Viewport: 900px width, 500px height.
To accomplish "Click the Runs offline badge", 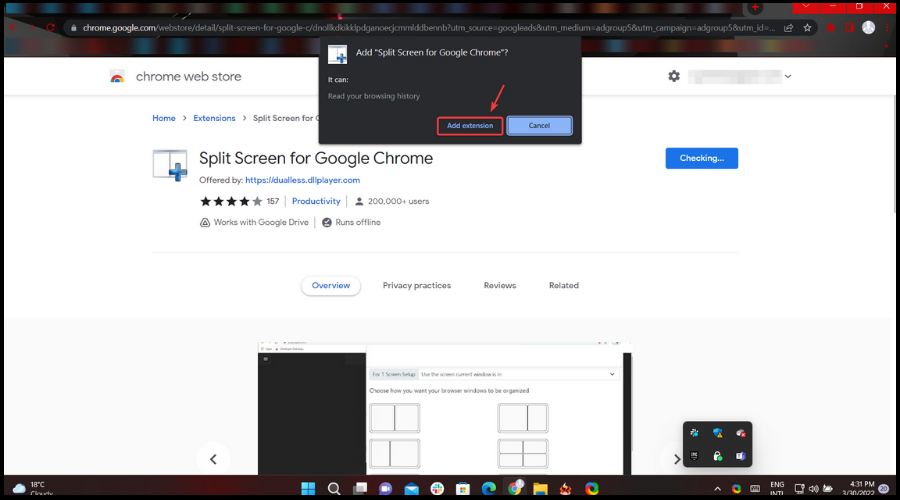I will pyautogui.click(x=351, y=223).
